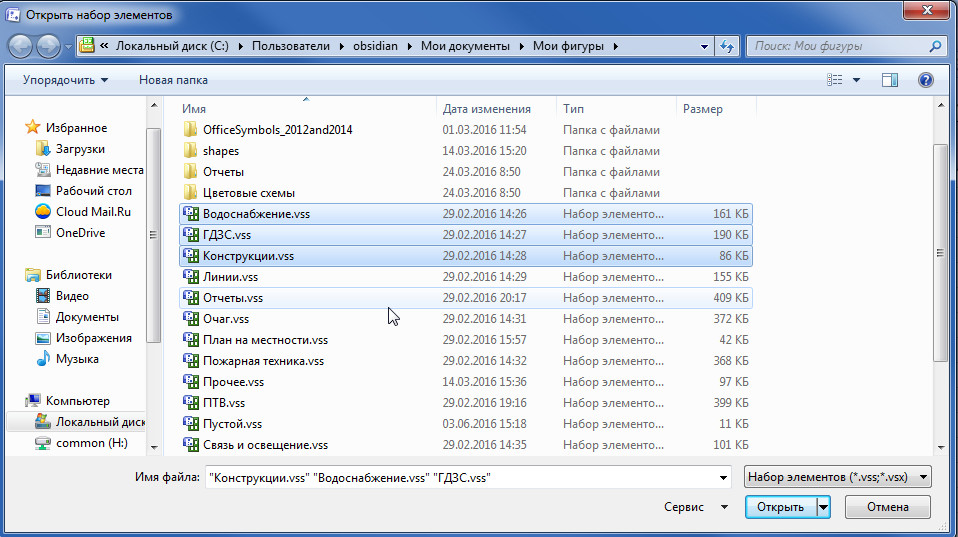
Task: Expand the view options dropdown arrow
Action: [x=856, y=80]
